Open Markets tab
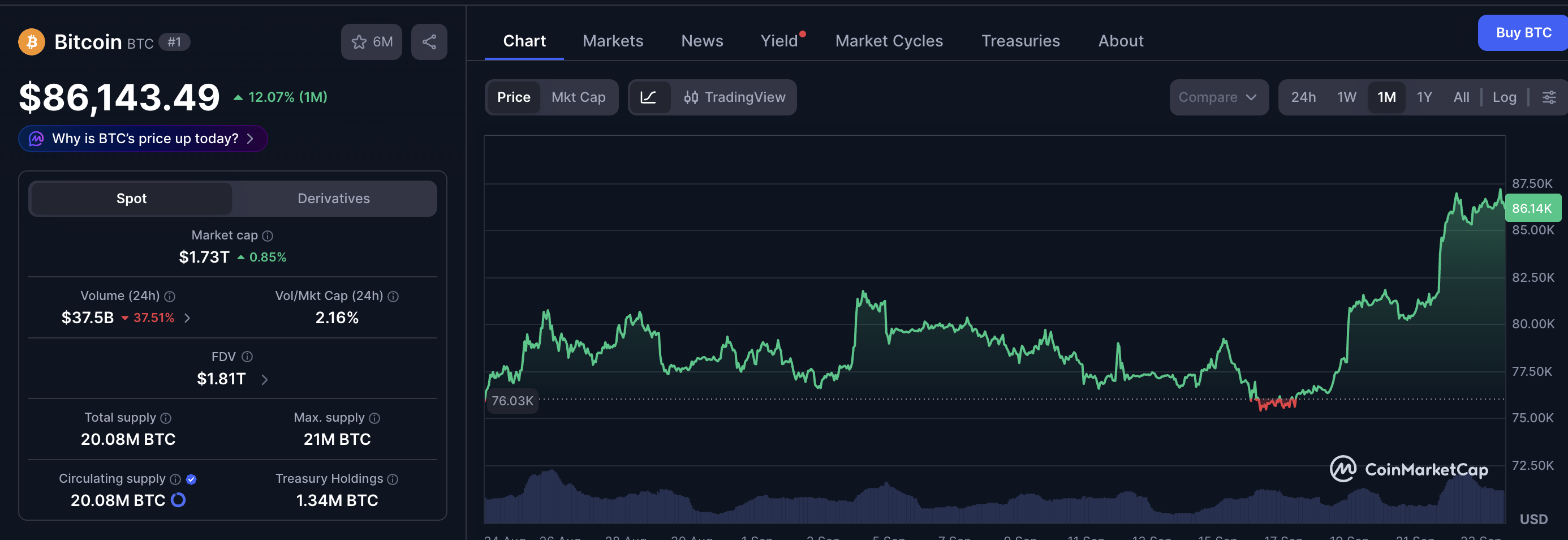1568x540 pixels. [x=613, y=41]
